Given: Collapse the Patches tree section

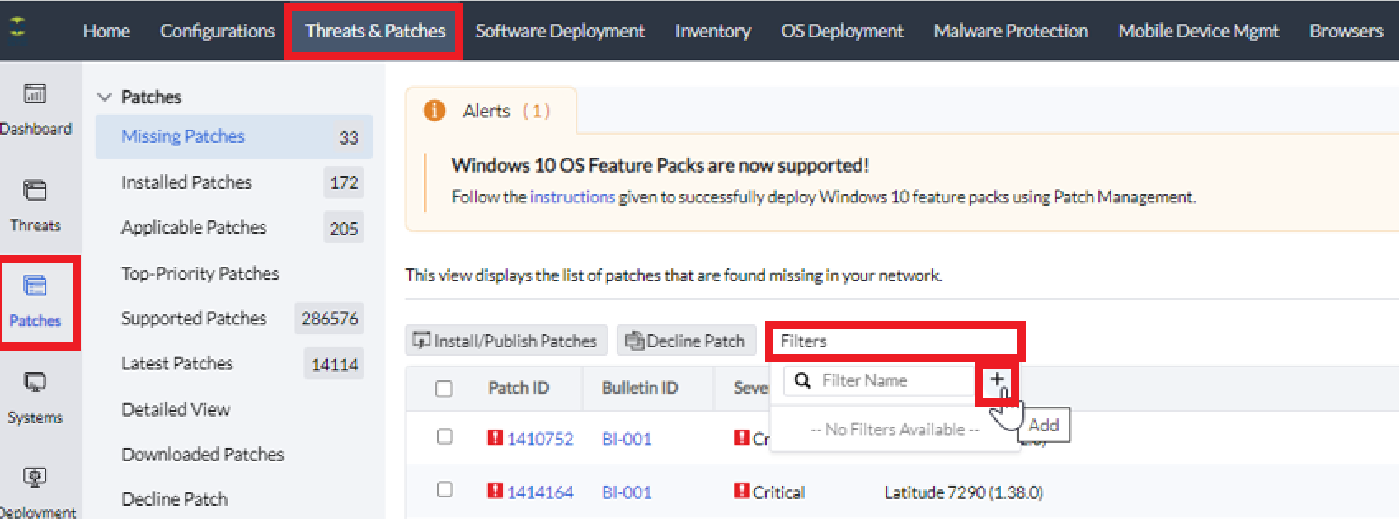Looking at the screenshot, I should 103,97.
